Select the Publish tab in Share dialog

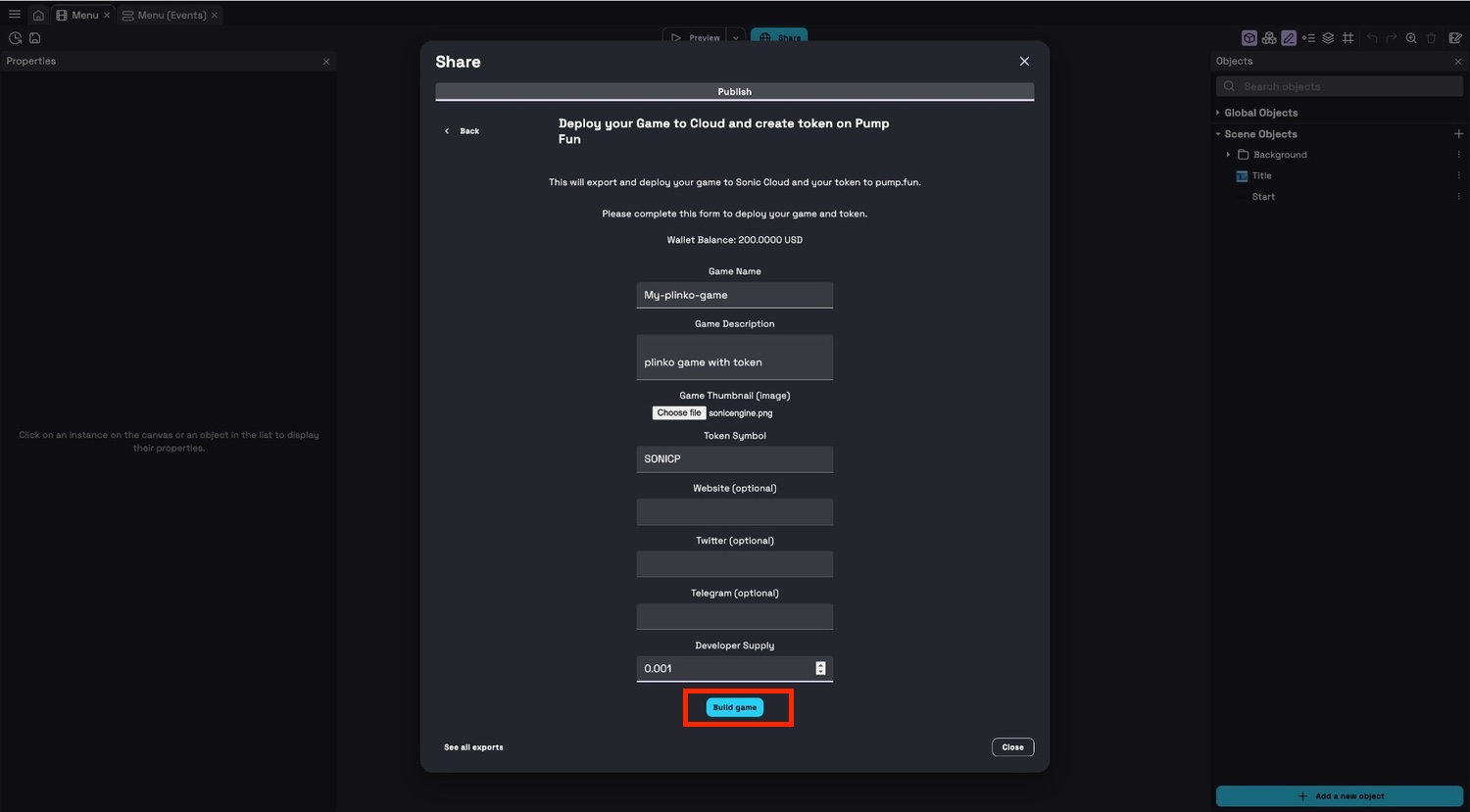(x=735, y=92)
